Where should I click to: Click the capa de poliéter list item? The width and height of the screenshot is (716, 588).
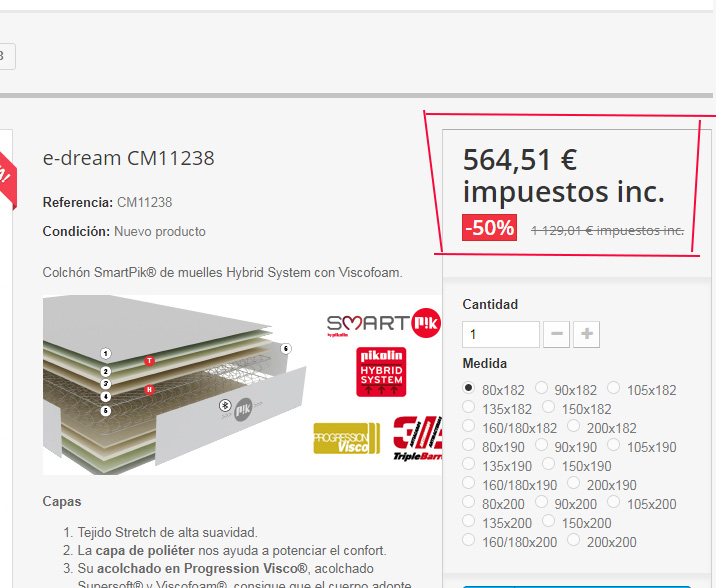pyautogui.click(x=232, y=551)
